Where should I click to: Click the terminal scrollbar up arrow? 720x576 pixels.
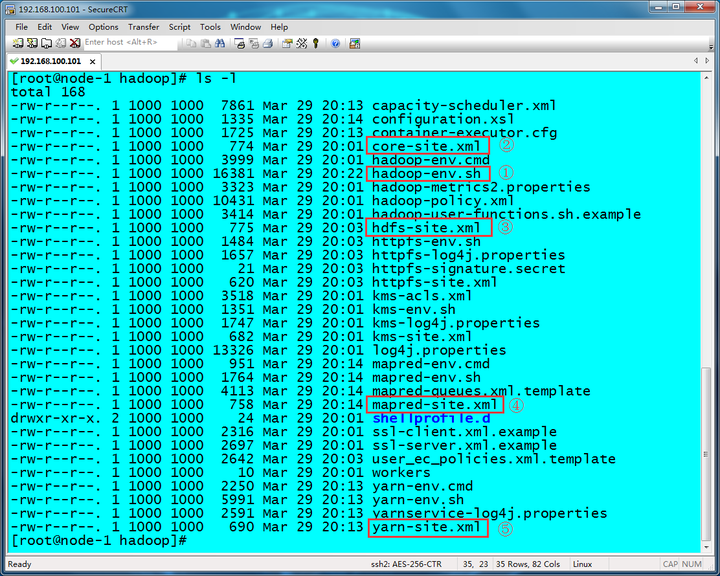(706, 78)
